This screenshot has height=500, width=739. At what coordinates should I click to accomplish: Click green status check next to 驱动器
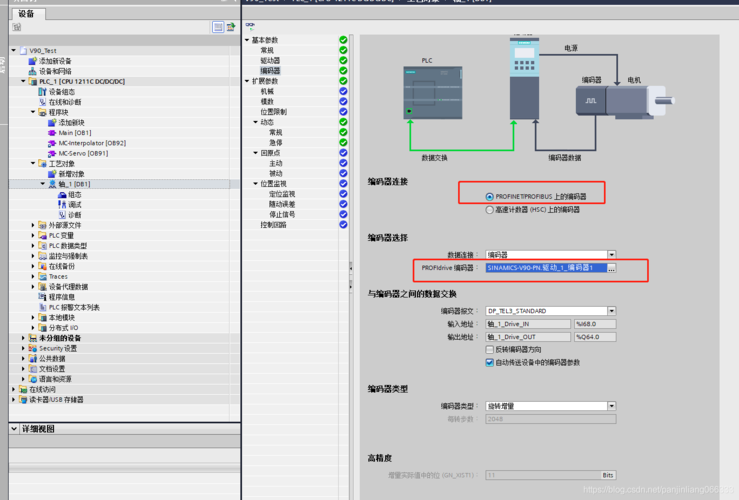pos(343,60)
